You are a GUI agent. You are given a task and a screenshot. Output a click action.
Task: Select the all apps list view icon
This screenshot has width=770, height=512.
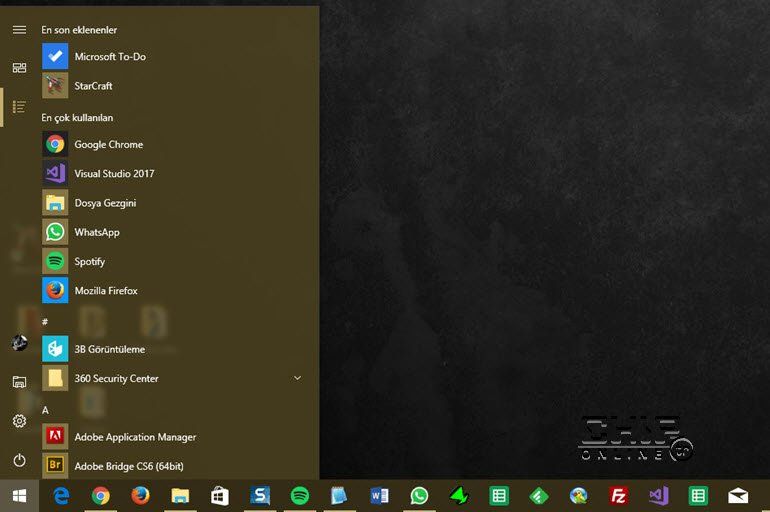(19, 107)
